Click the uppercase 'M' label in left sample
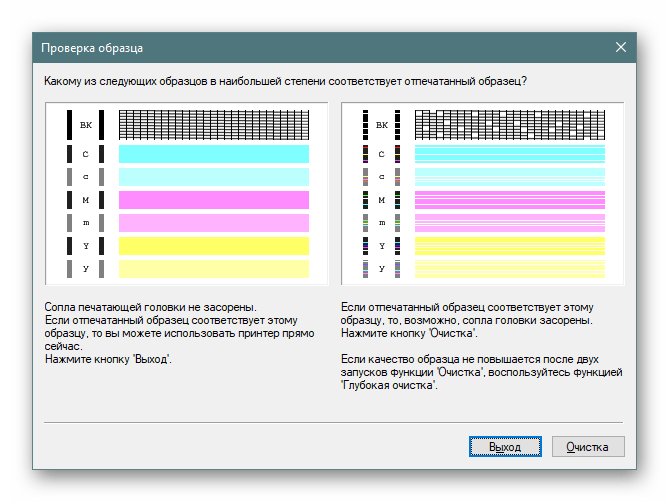 pyautogui.click(x=85, y=199)
